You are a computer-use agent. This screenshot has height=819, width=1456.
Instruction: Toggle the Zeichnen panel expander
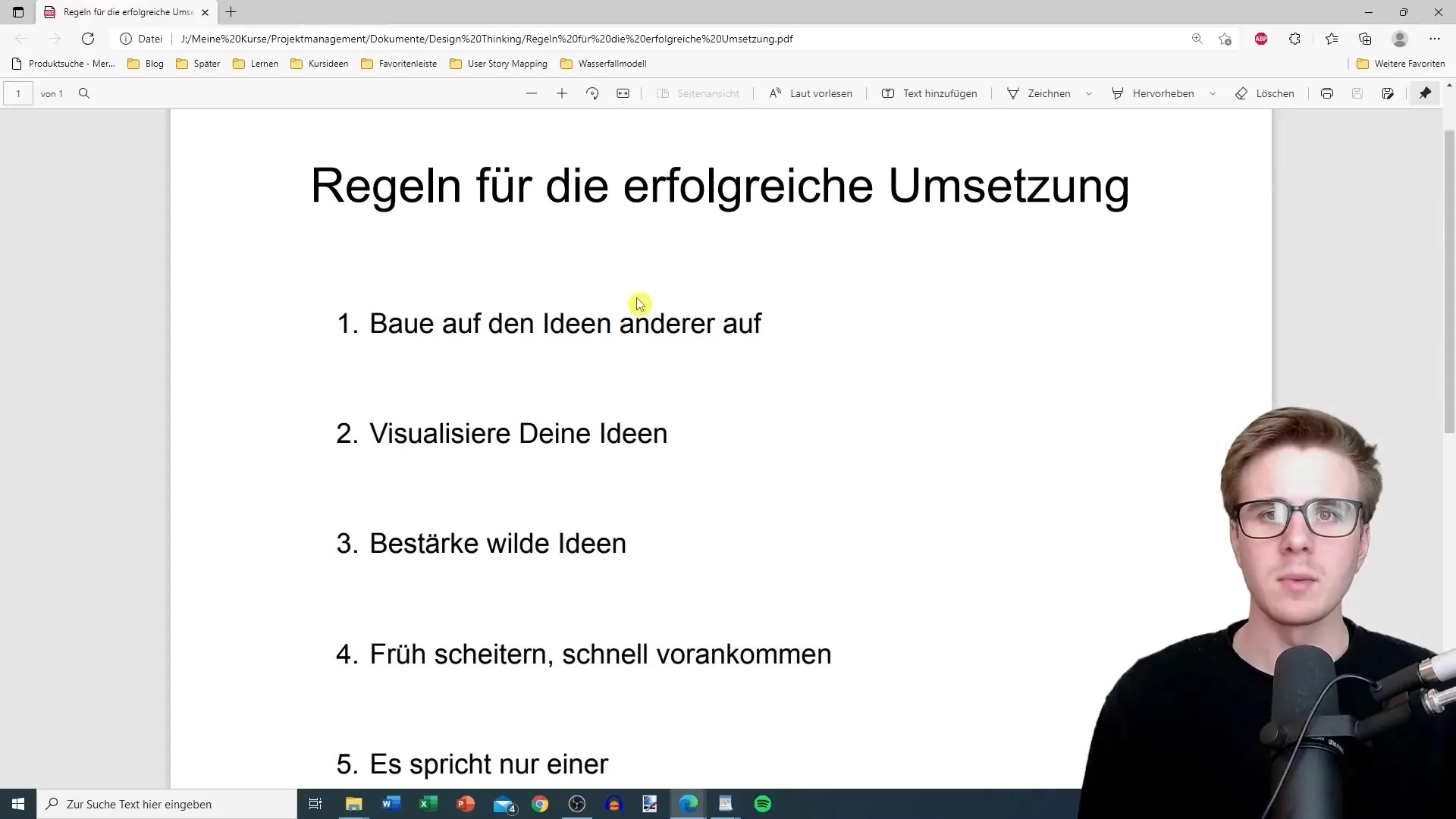pyautogui.click(x=1089, y=93)
